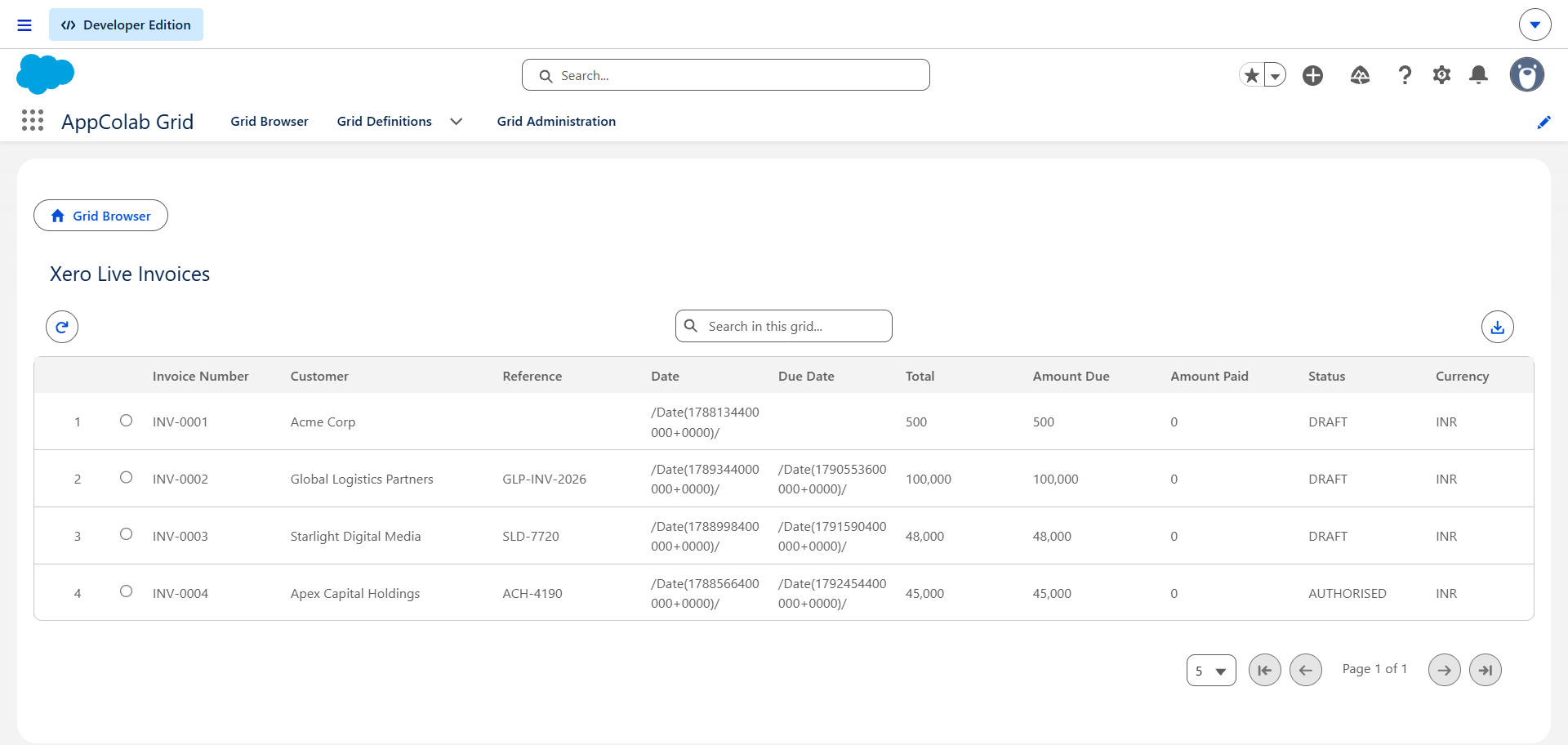Screen dimensions: 1568x745
Task: Click the Total column header
Action: pos(920,376)
